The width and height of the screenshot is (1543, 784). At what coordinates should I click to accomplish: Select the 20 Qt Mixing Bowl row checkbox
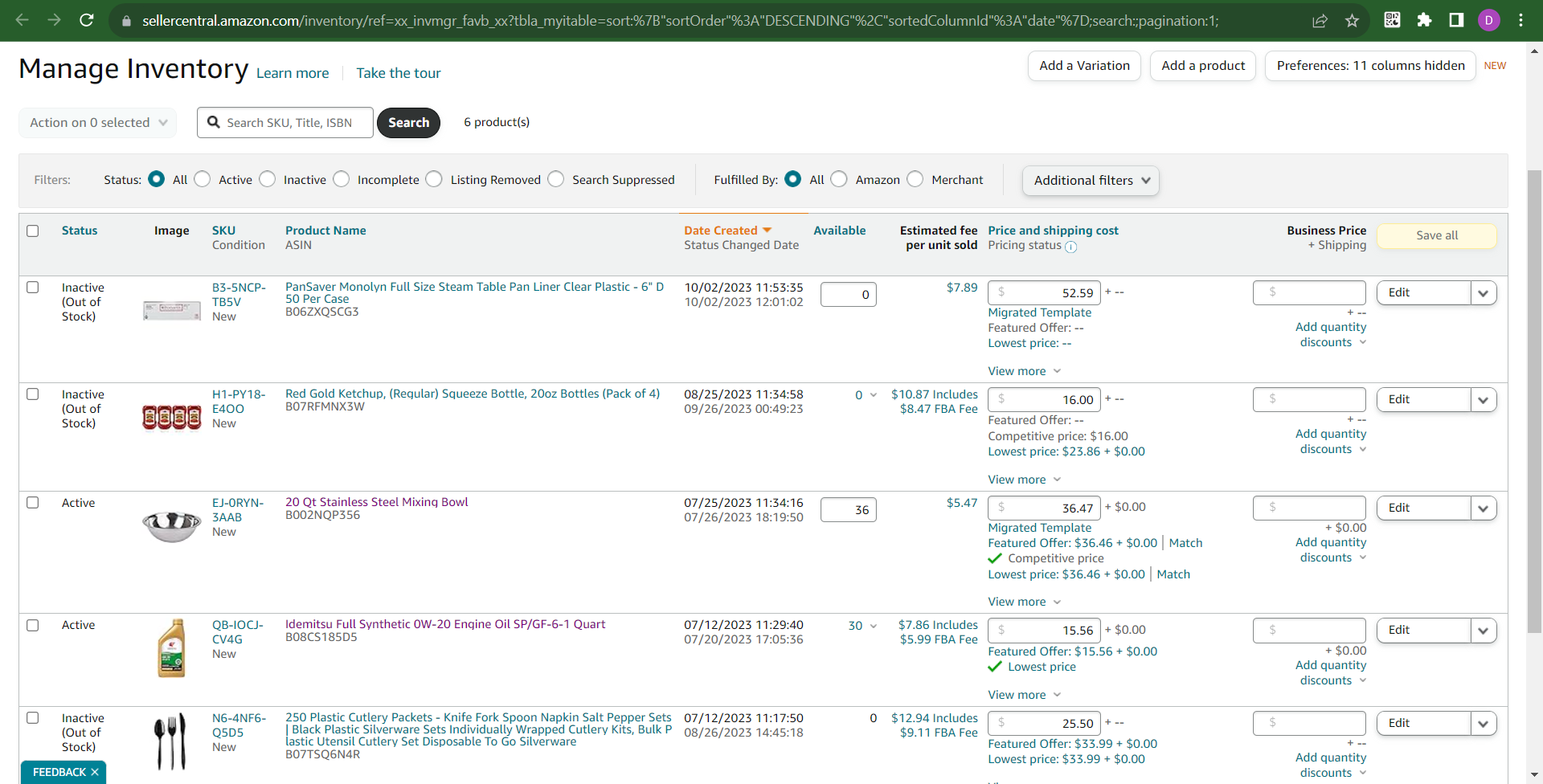[33, 503]
